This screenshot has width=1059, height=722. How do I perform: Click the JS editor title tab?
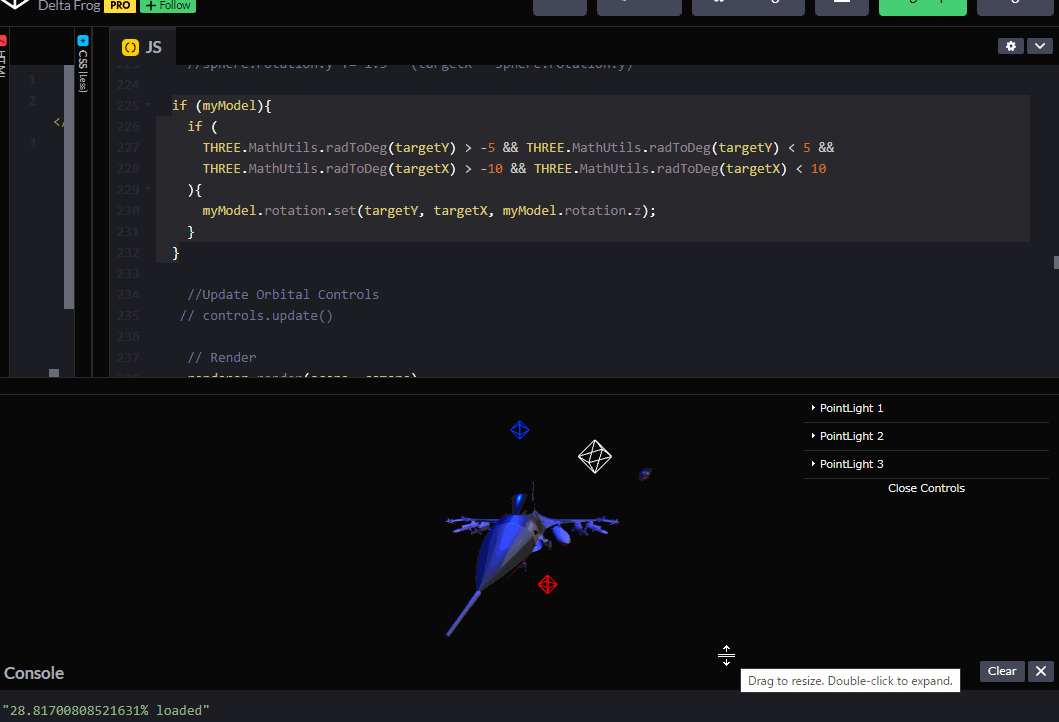[142, 47]
